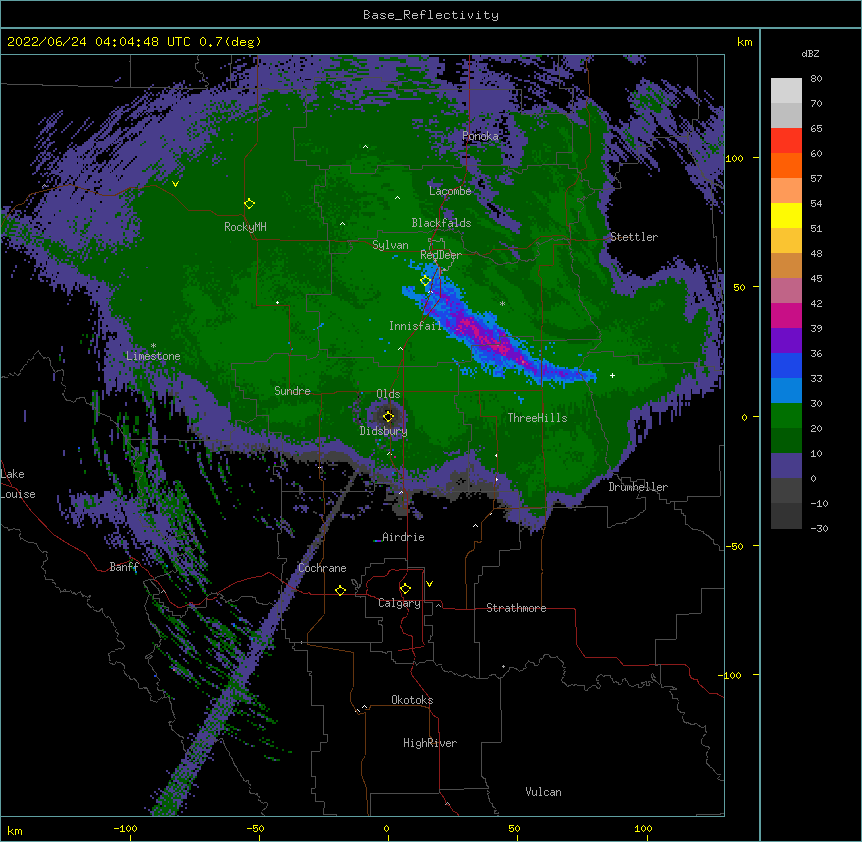Viewport: 862px width, 842px height.
Task: Click the Drumheller map label
Action: 638,487
